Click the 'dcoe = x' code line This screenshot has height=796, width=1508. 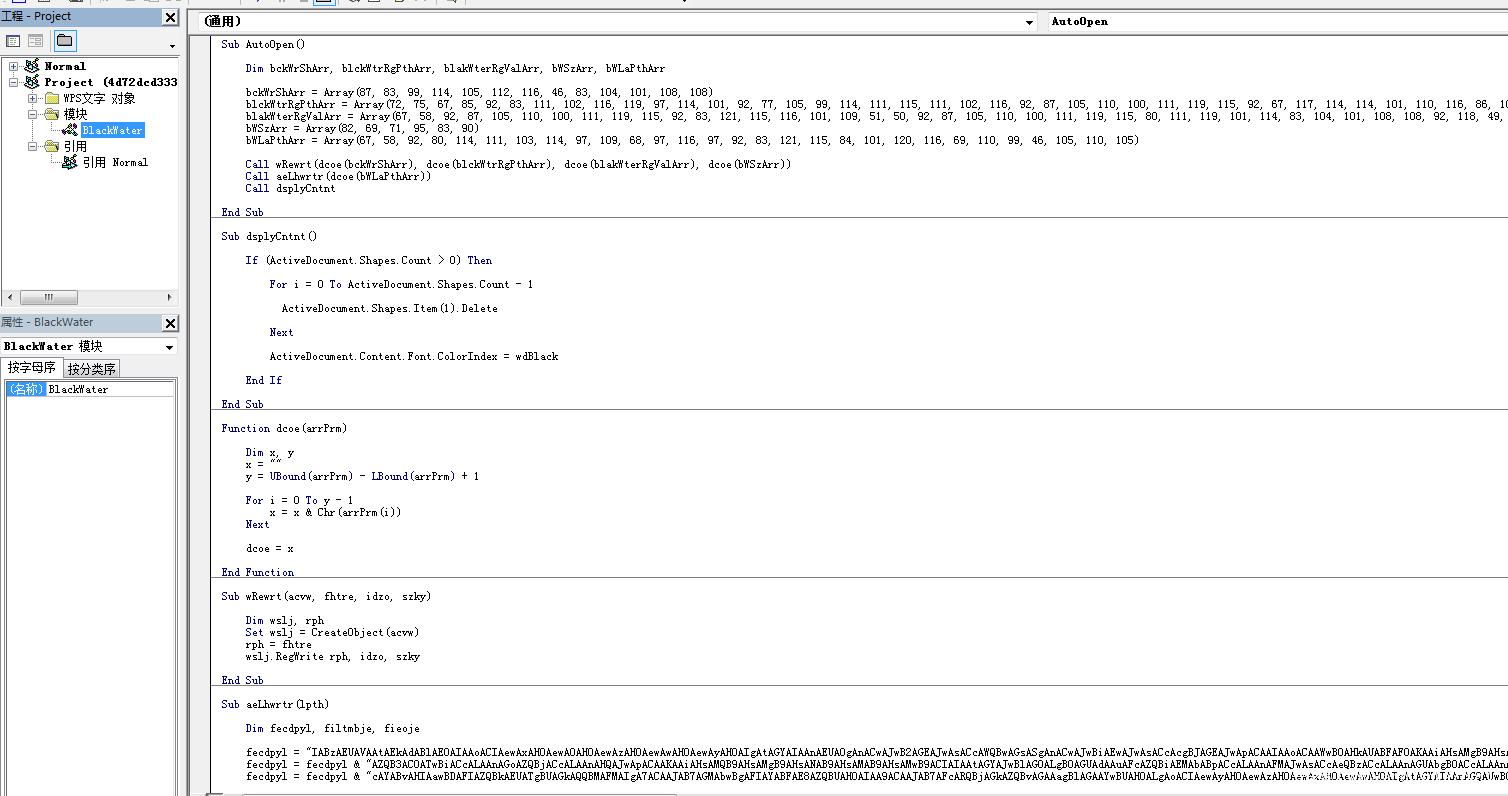pos(270,548)
